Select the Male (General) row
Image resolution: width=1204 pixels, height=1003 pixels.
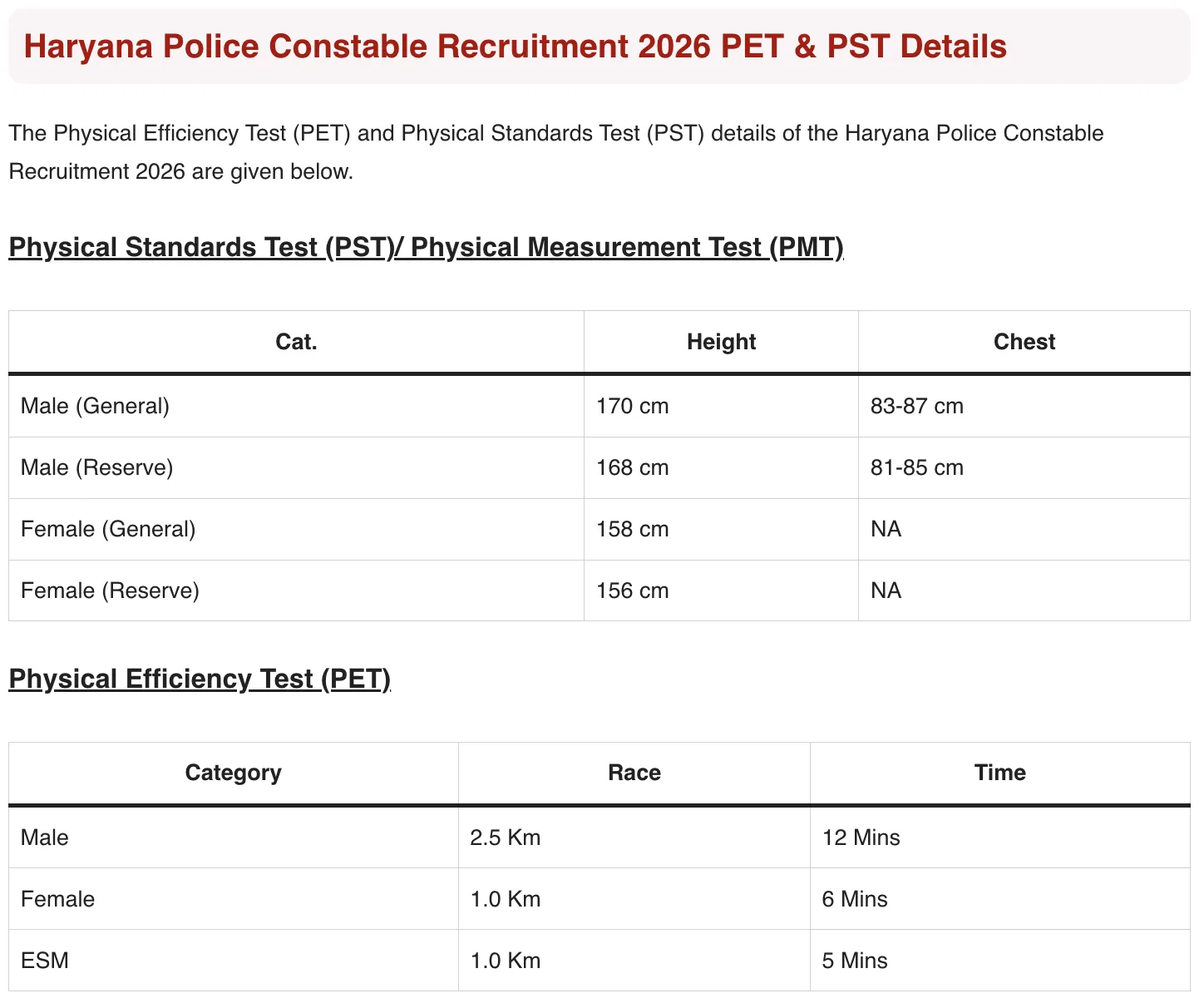pos(94,406)
